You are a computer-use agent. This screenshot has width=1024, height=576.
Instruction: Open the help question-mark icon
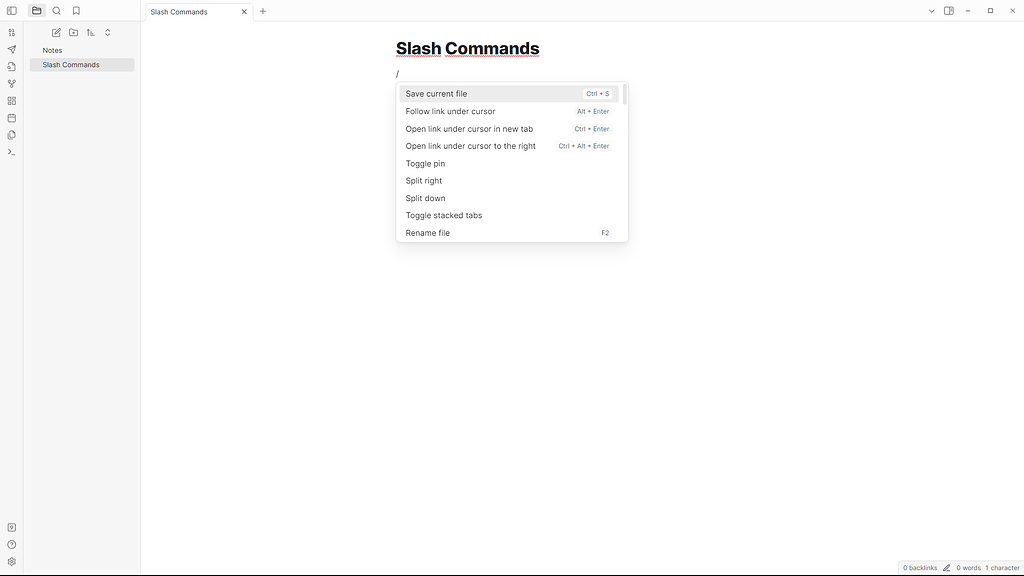(11, 544)
